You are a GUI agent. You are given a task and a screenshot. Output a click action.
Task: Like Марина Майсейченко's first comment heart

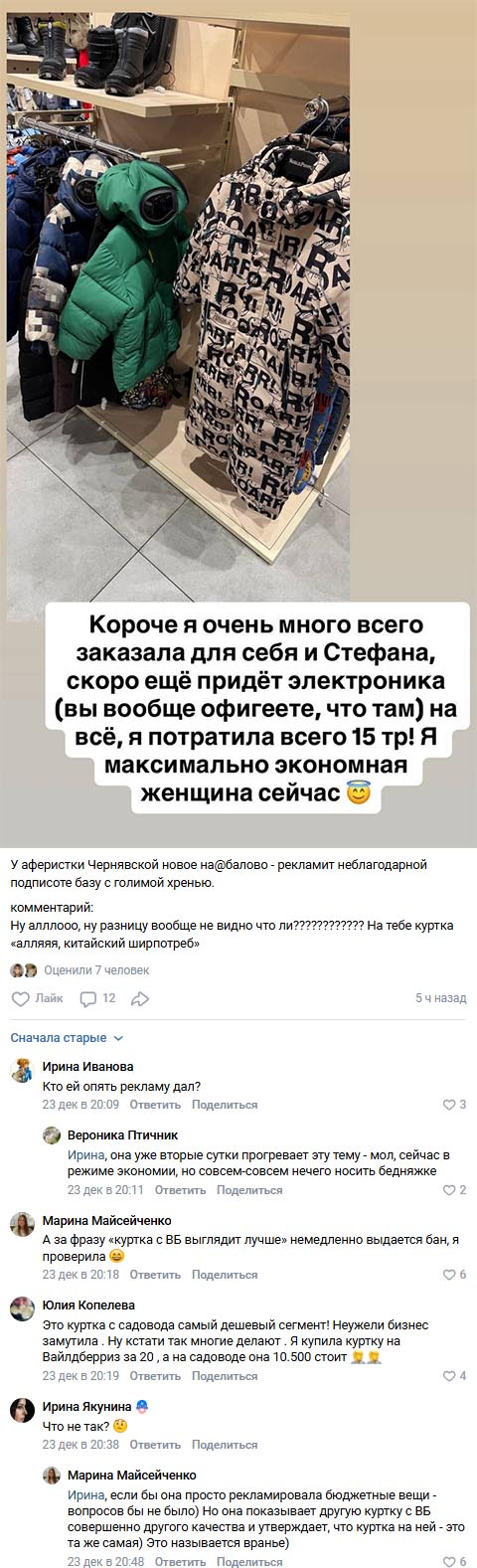(x=451, y=1275)
